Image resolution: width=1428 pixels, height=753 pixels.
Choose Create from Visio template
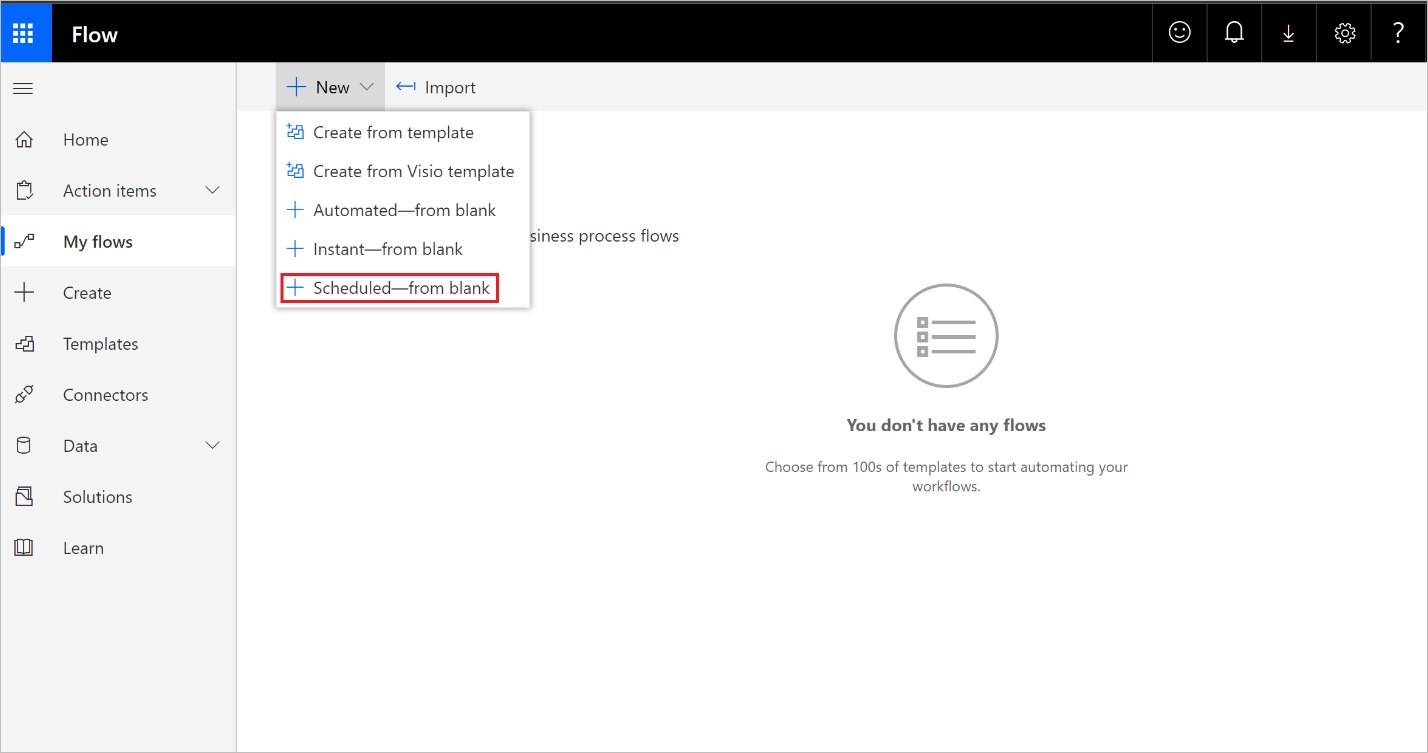[413, 171]
